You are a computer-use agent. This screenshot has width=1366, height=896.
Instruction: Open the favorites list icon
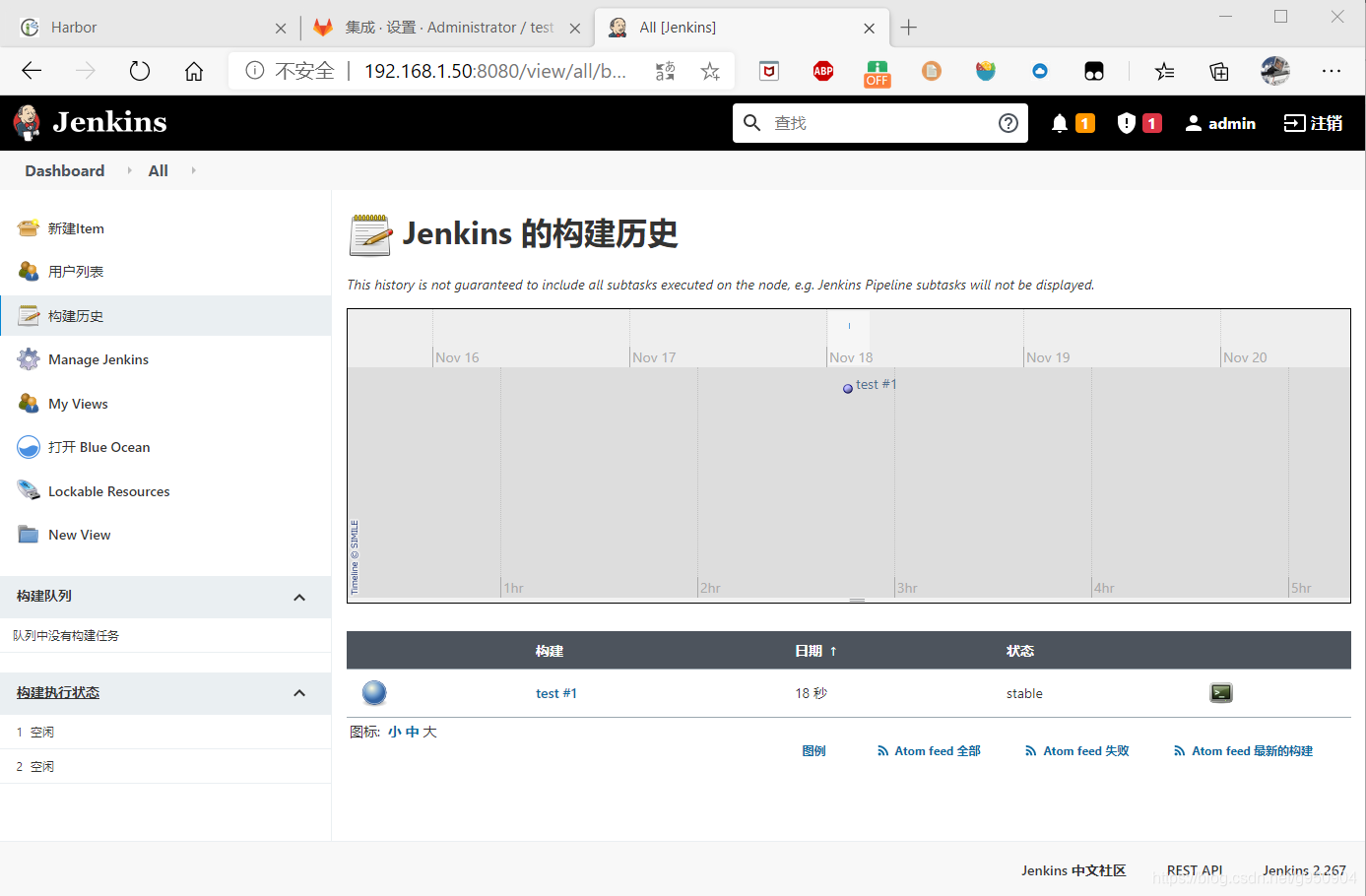coord(1165,71)
